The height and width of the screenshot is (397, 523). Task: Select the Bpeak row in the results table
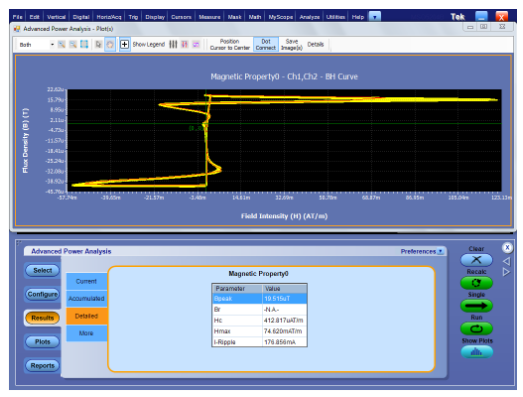click(259, 299)
